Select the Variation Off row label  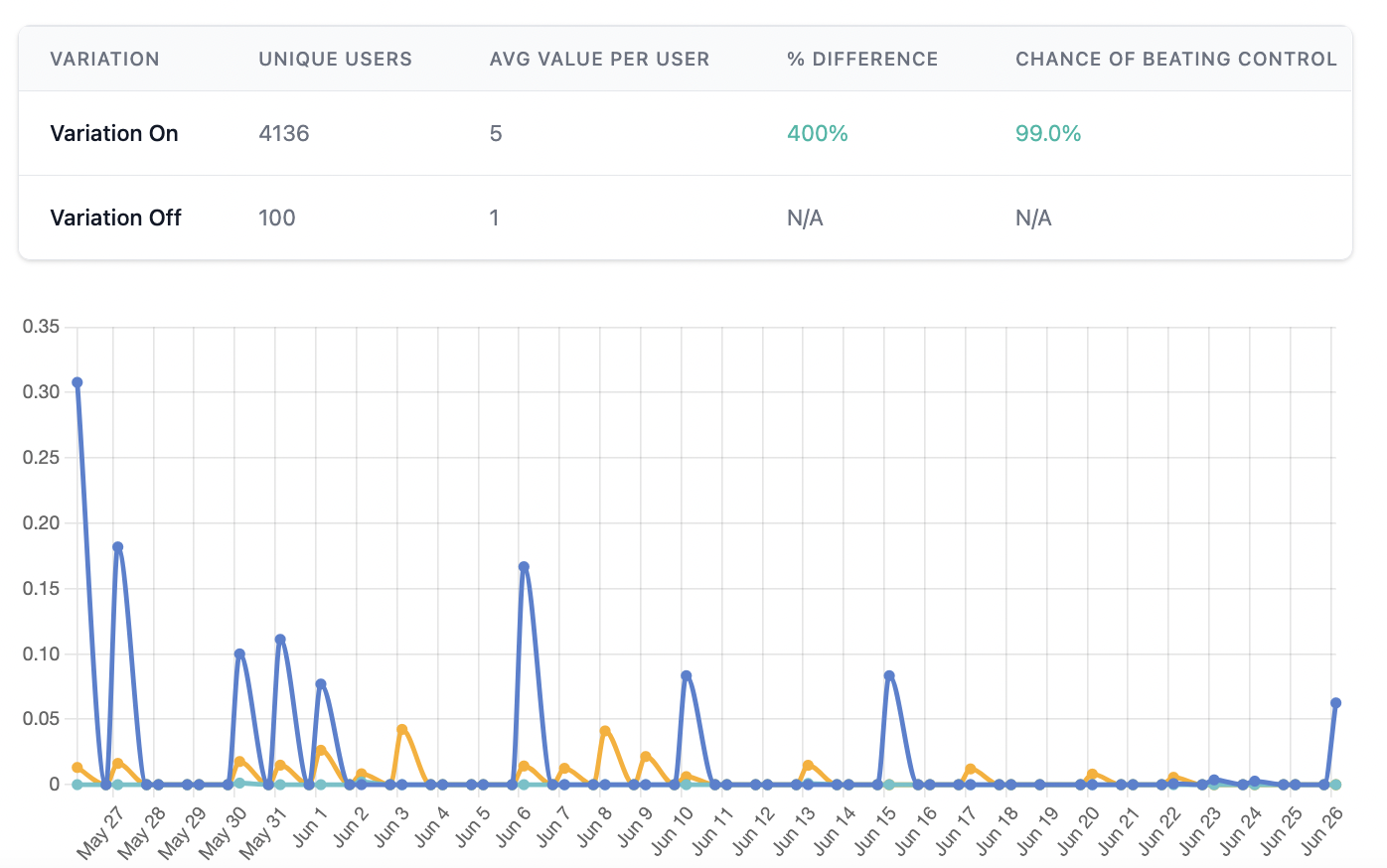coord(115,217)
